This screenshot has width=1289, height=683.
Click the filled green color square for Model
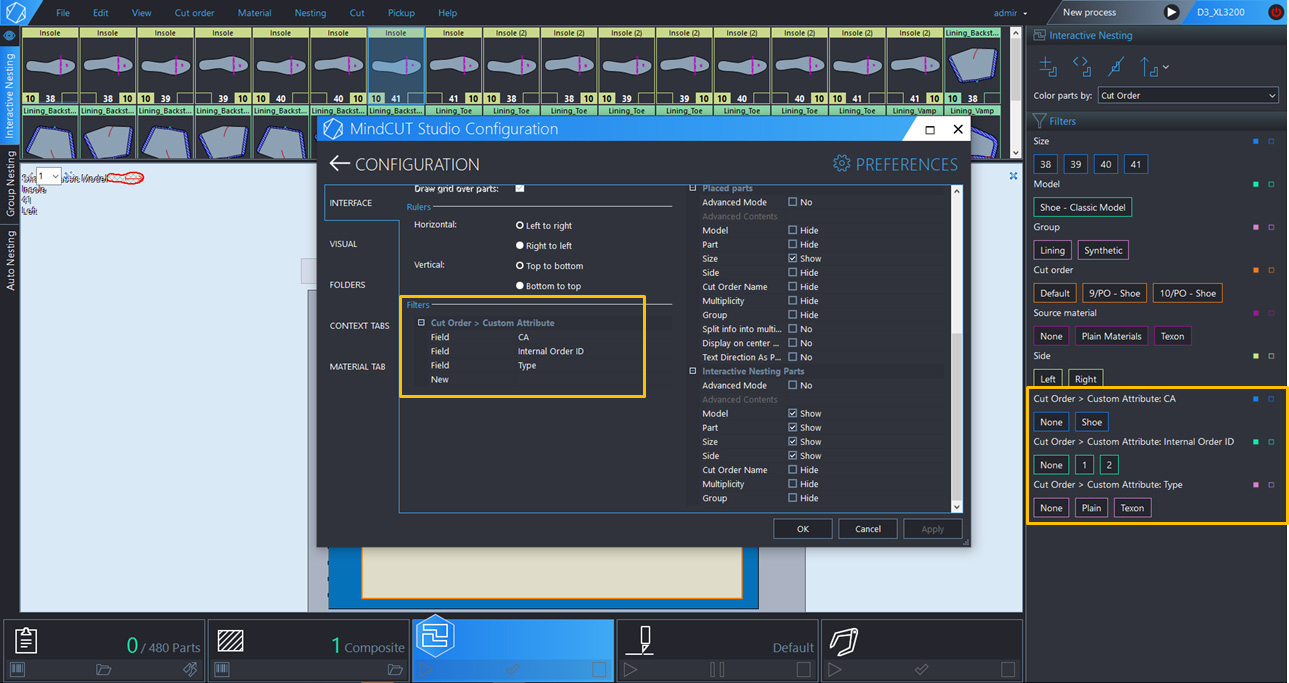point(1255,185)
